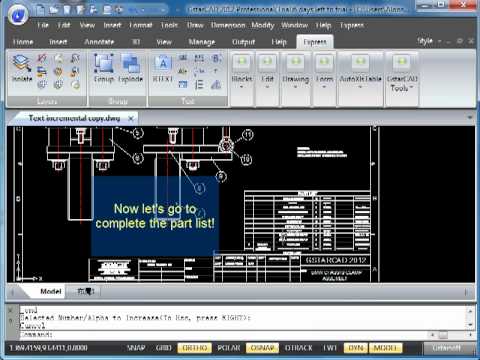Switch to the Manage ribbon tab
Image resolution: width=480 pixels, height=360 pixels.
coord(202,42)
